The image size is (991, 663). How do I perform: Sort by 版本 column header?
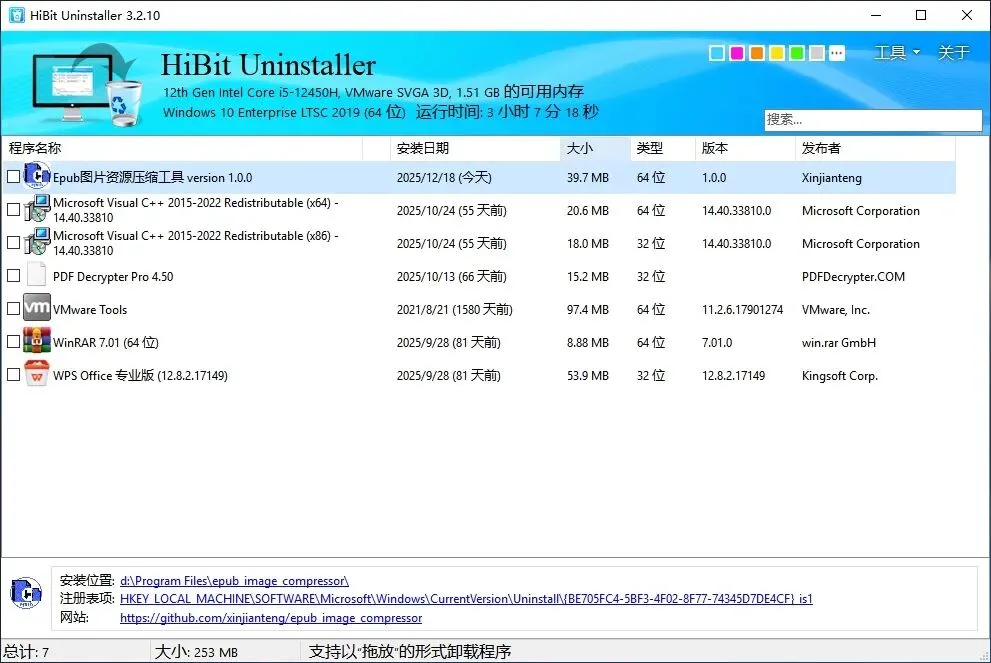point(745,148)
